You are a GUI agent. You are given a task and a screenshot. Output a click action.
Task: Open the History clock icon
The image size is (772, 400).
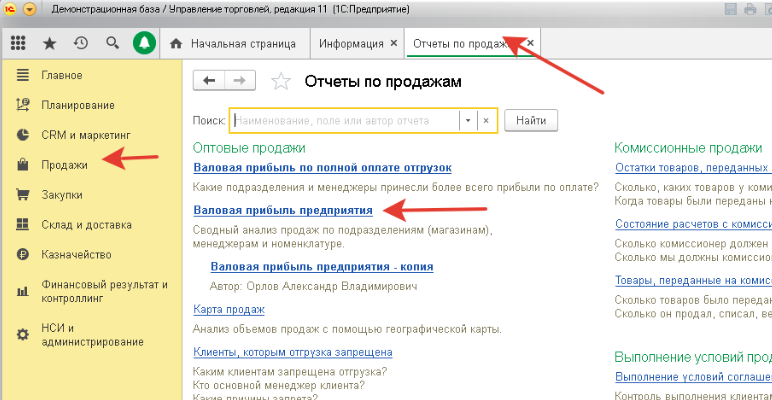(80, 44)
